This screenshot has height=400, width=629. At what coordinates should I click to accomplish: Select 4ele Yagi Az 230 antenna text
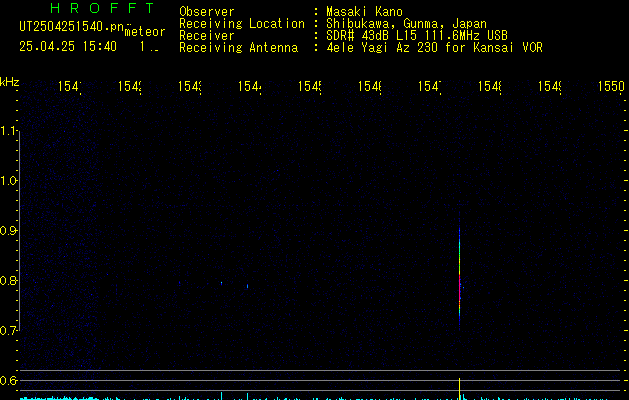[434, 48]
